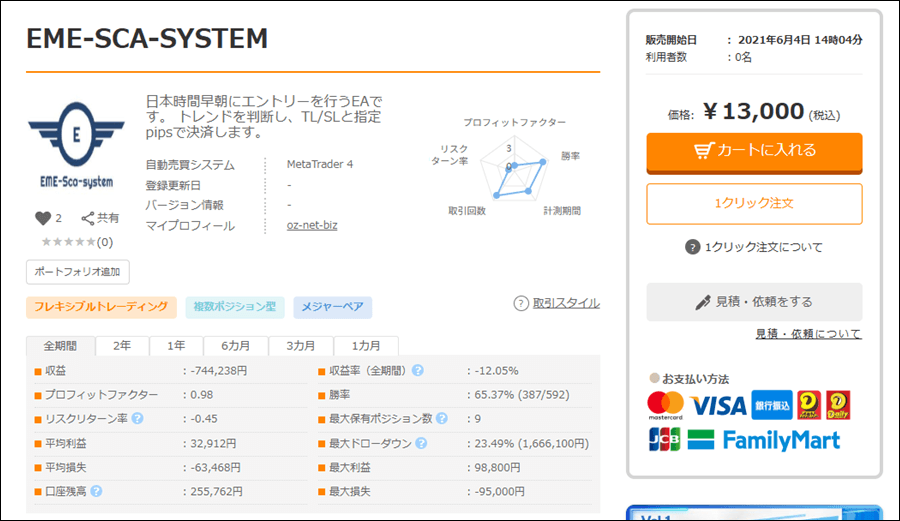Screen dimensions: 900x521
Task: Switch to the 6カ月 tab
Action: coord(236,345)
